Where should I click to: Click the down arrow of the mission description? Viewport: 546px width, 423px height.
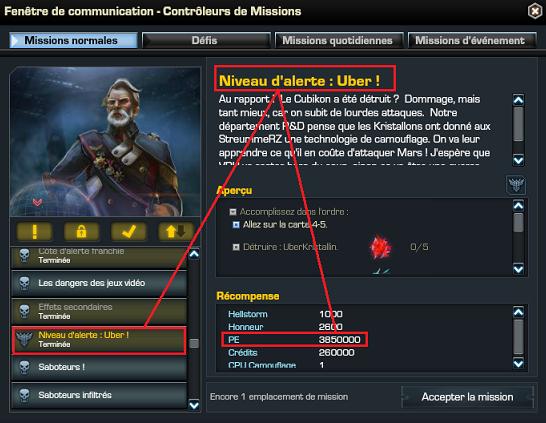click(518, 160)
